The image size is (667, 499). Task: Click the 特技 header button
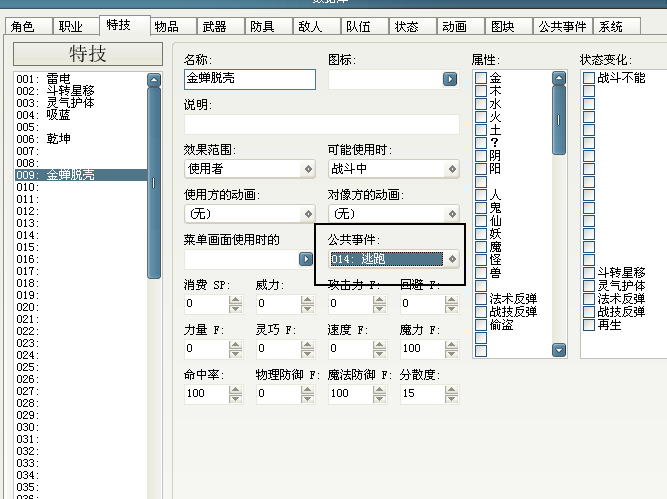tap(88, 54)
